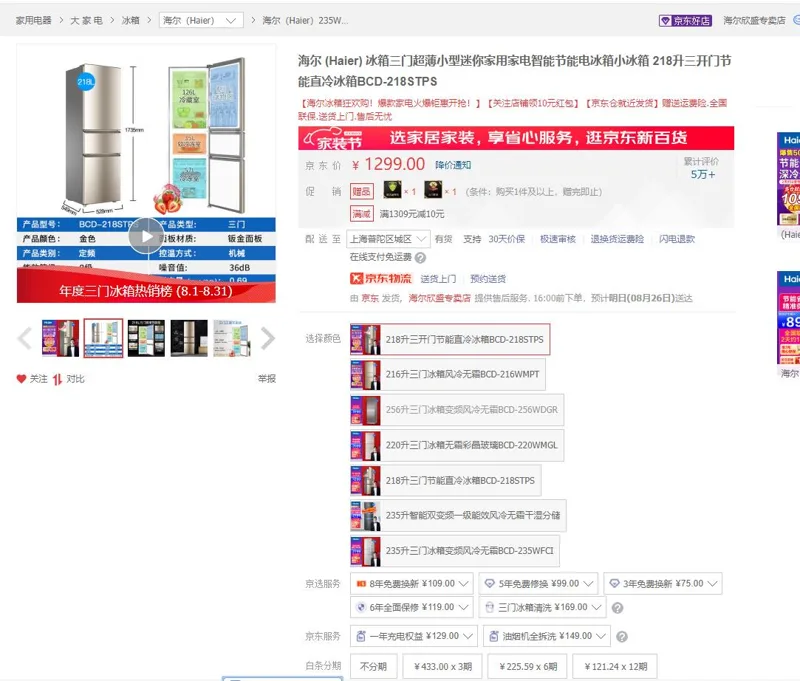The height and width of the screenshot is (681, 800).
Task: Open 海尔 (Haier) 235W... breadcrumb
Action: (x=305, y=21)
